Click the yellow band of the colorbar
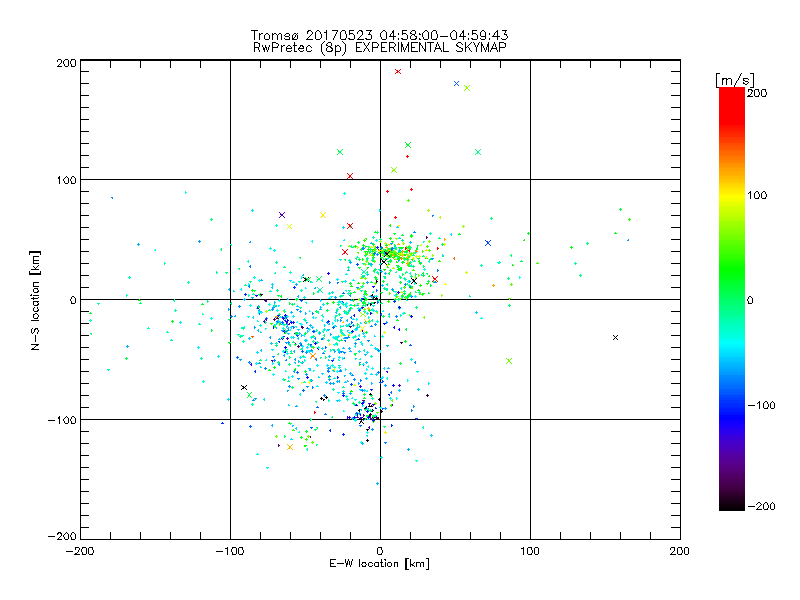This screenshot has height=600, width=800. (x=732, y=196)
